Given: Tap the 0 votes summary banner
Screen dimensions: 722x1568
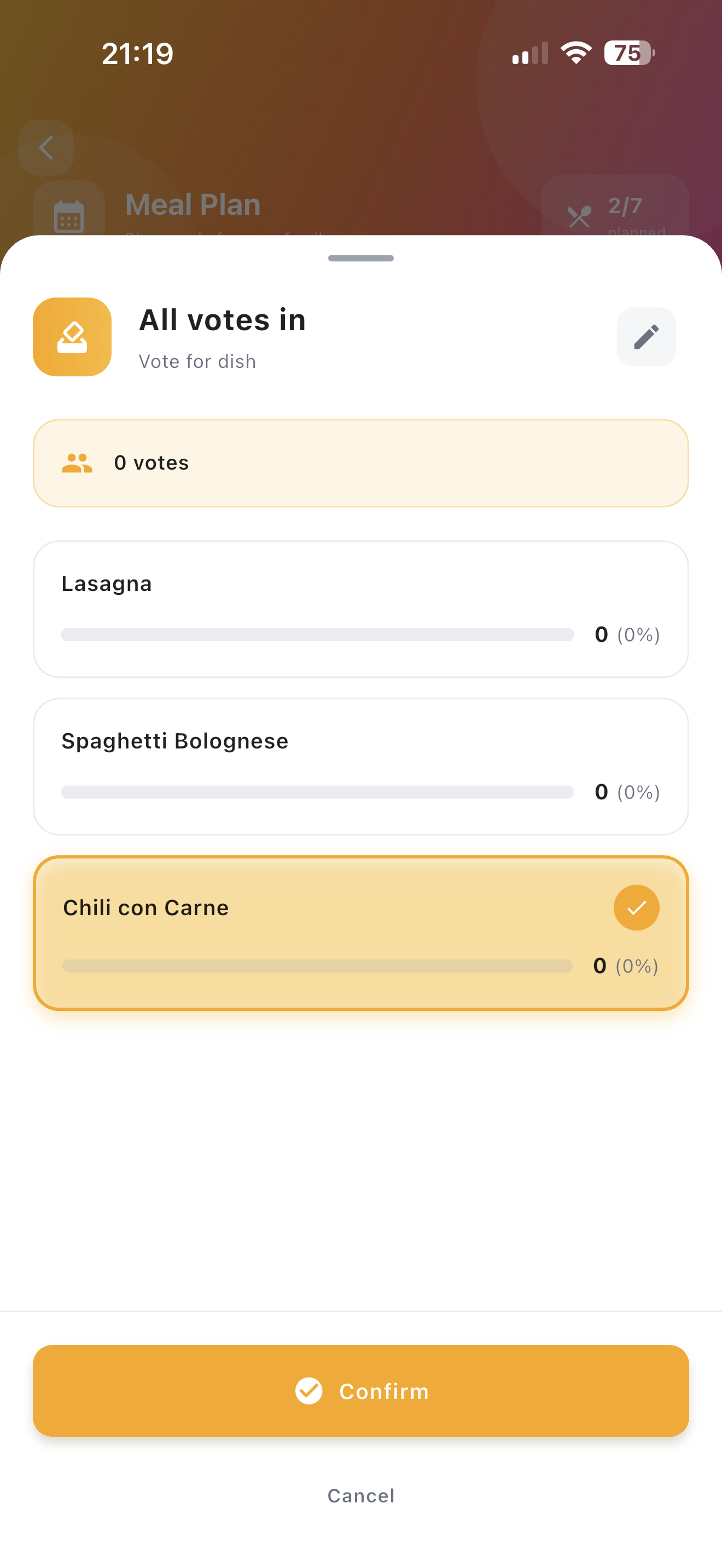Looking at the screenshot, I should pyautogui.click(x=360, y=463).
